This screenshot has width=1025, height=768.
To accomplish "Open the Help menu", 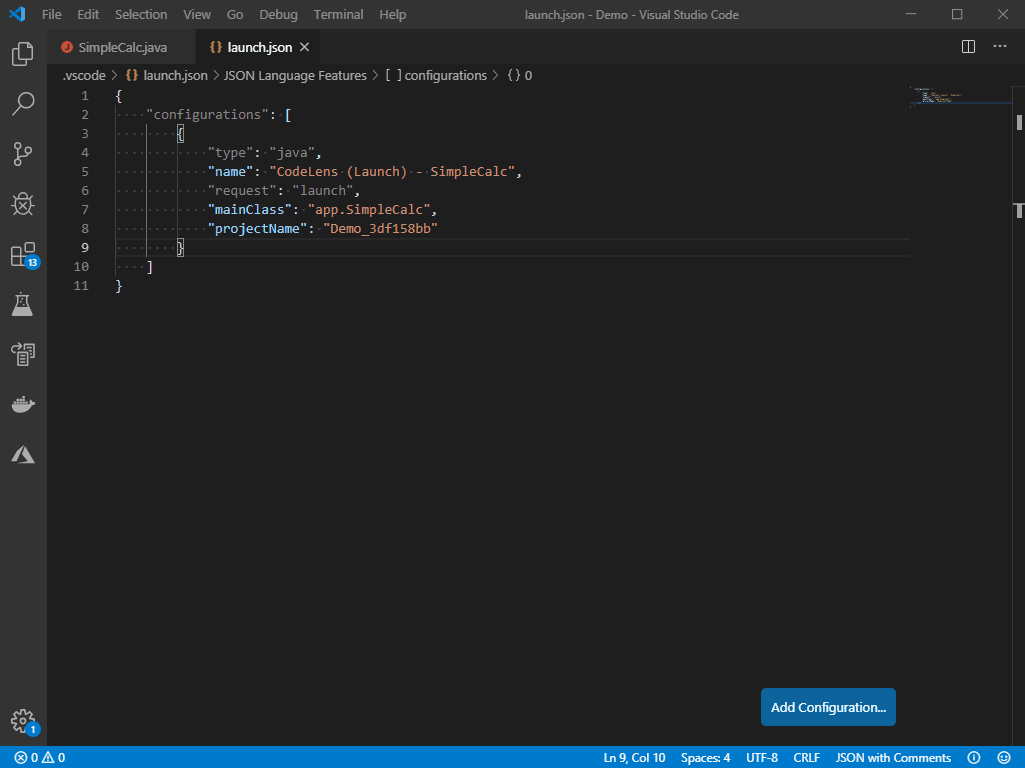I will click(392, 14).
